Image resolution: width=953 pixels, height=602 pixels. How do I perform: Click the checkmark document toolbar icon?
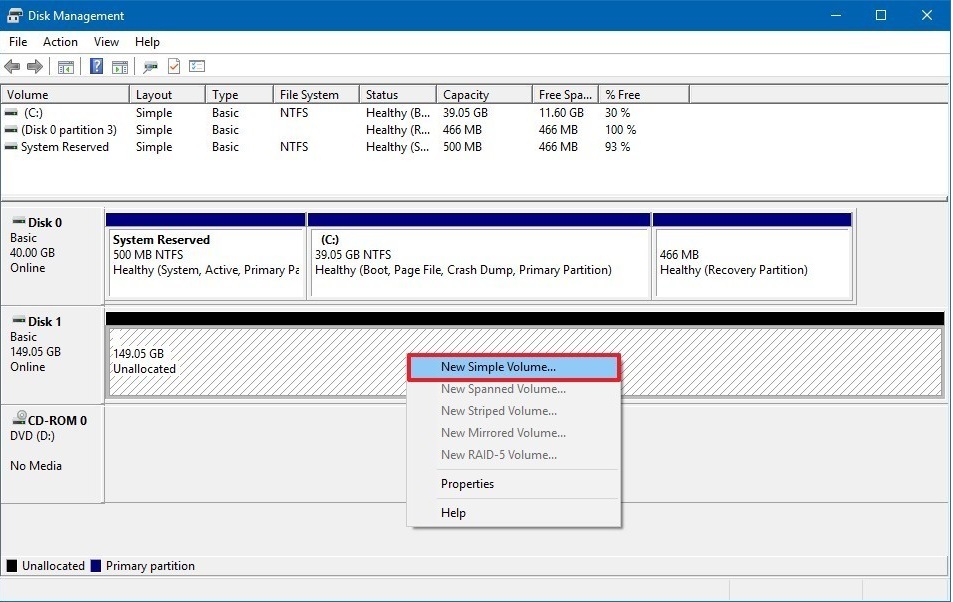[x=172, y=66]
